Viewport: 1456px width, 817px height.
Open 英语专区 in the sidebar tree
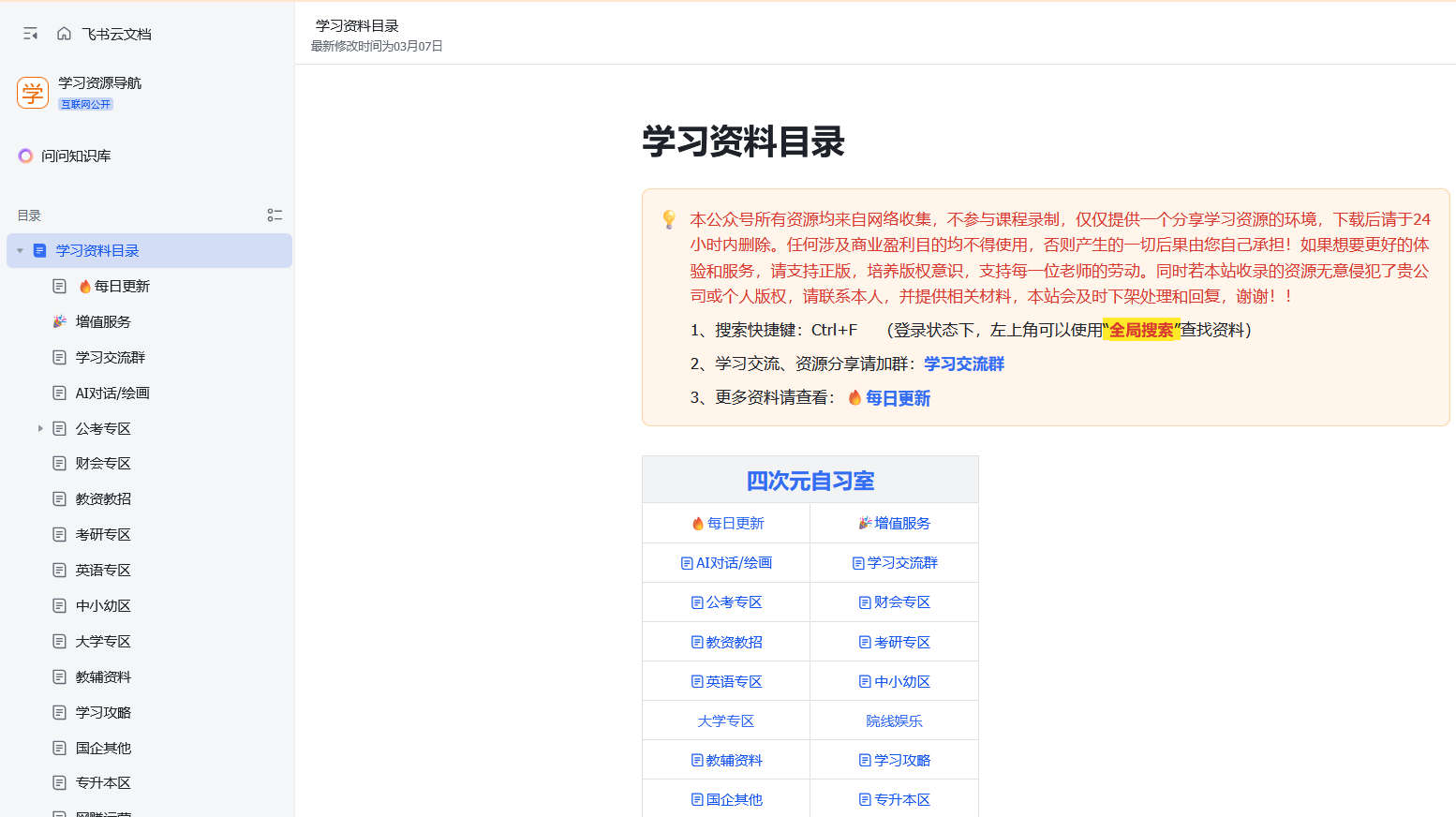point(103,571)
